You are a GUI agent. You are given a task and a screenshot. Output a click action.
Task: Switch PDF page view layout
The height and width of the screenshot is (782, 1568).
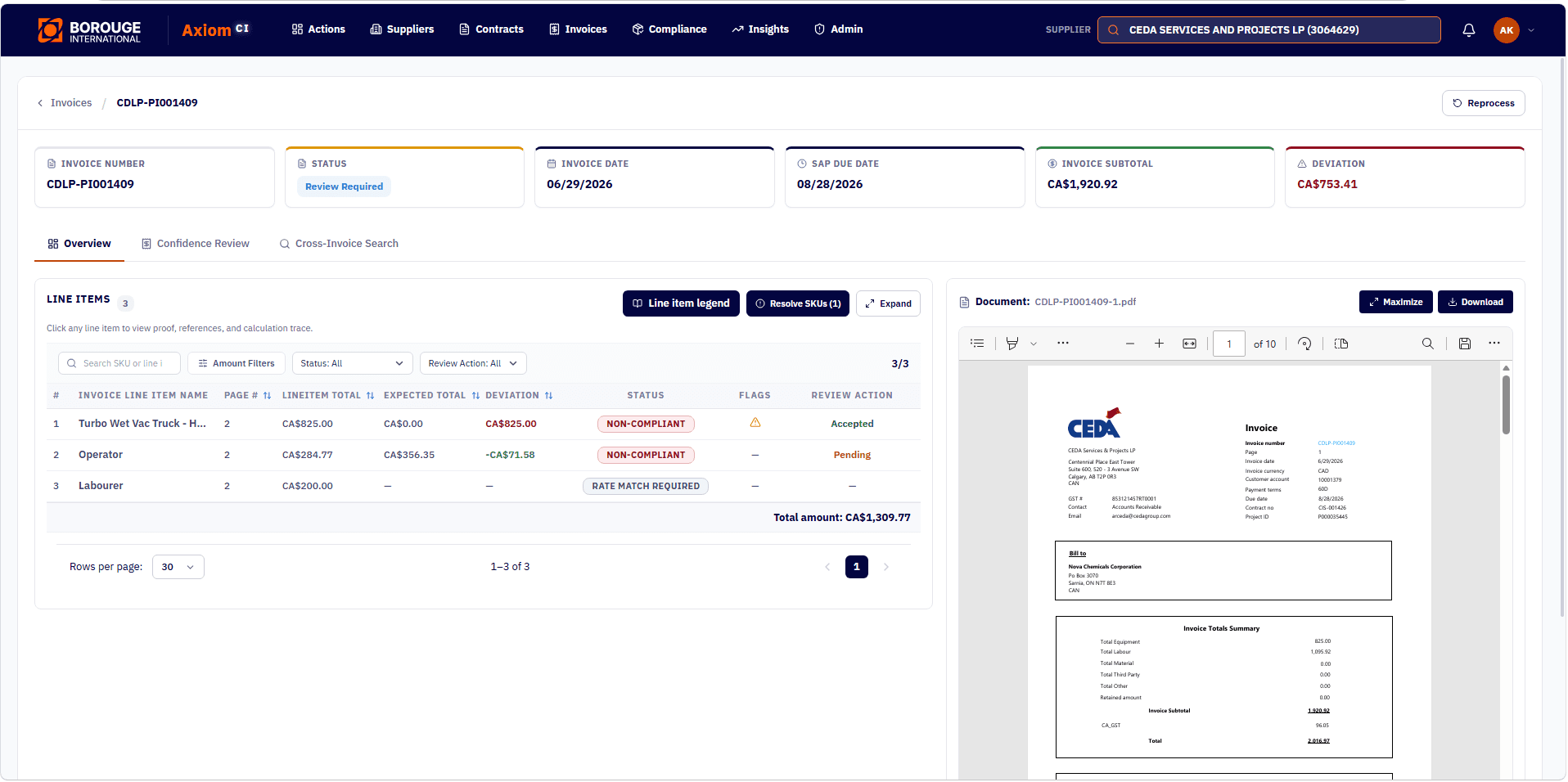pos(1341,344)
